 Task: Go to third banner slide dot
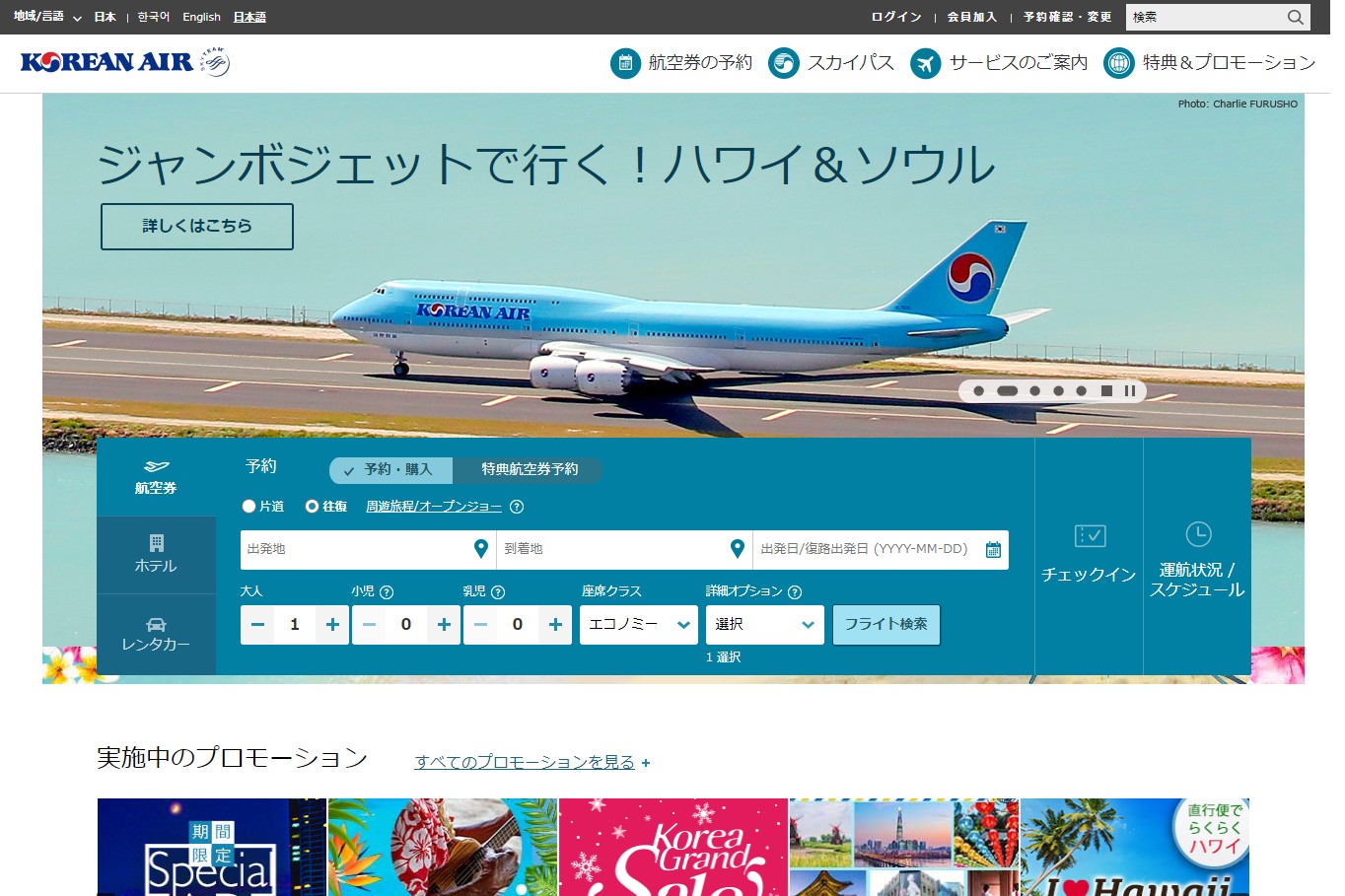1034,391
